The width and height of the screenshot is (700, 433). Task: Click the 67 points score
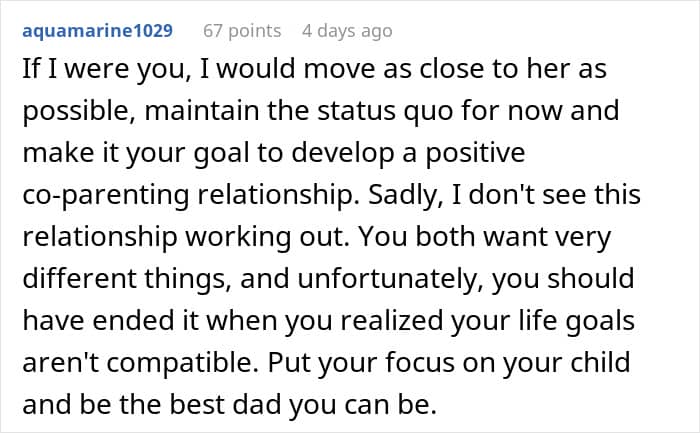(x=240, y=31)
